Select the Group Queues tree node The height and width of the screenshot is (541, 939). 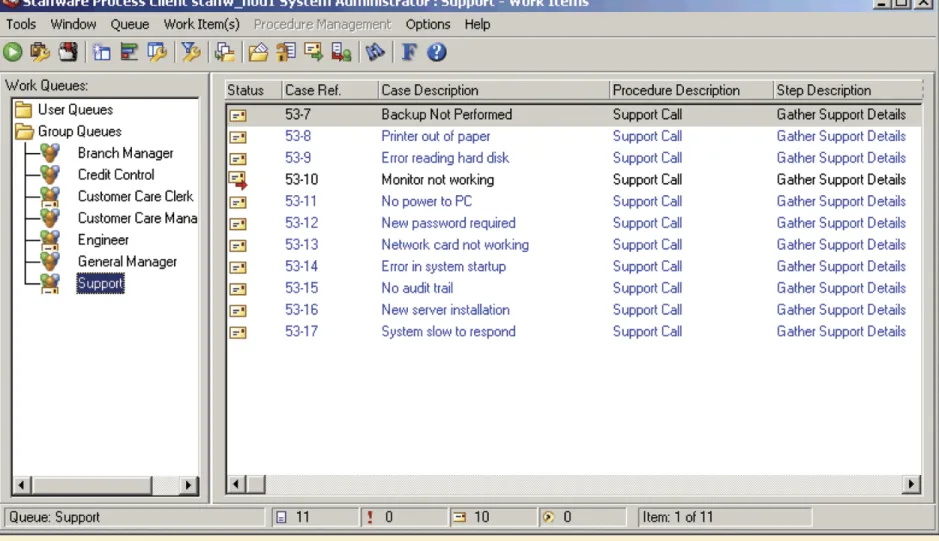80,131
